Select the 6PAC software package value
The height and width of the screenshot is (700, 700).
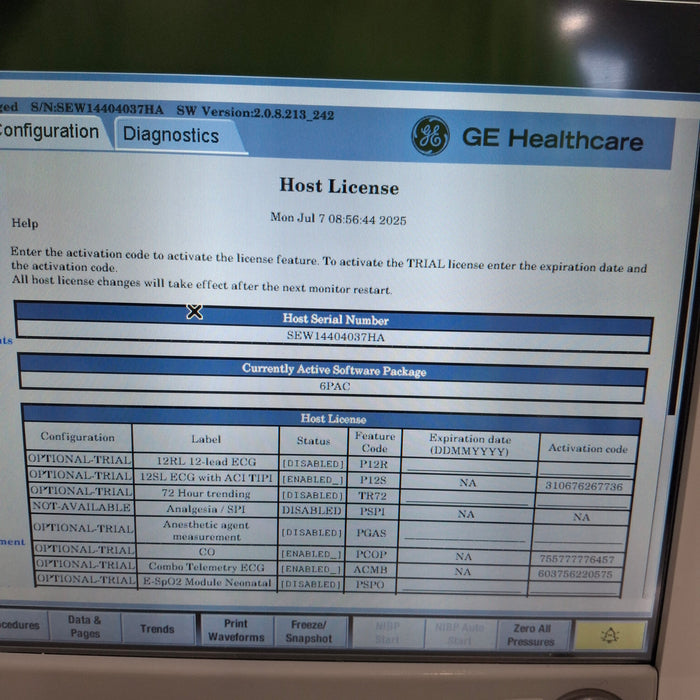click(334, 386)
